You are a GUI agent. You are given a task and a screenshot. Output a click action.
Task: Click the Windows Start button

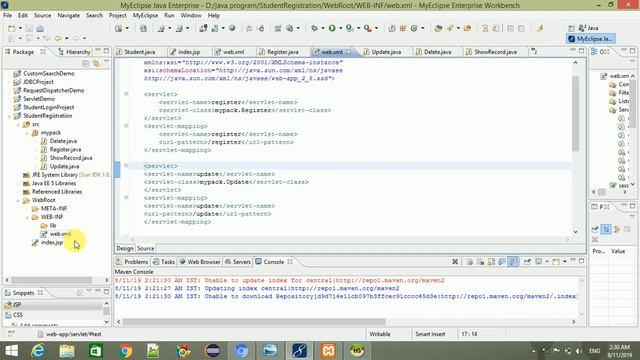click(11, 351)
